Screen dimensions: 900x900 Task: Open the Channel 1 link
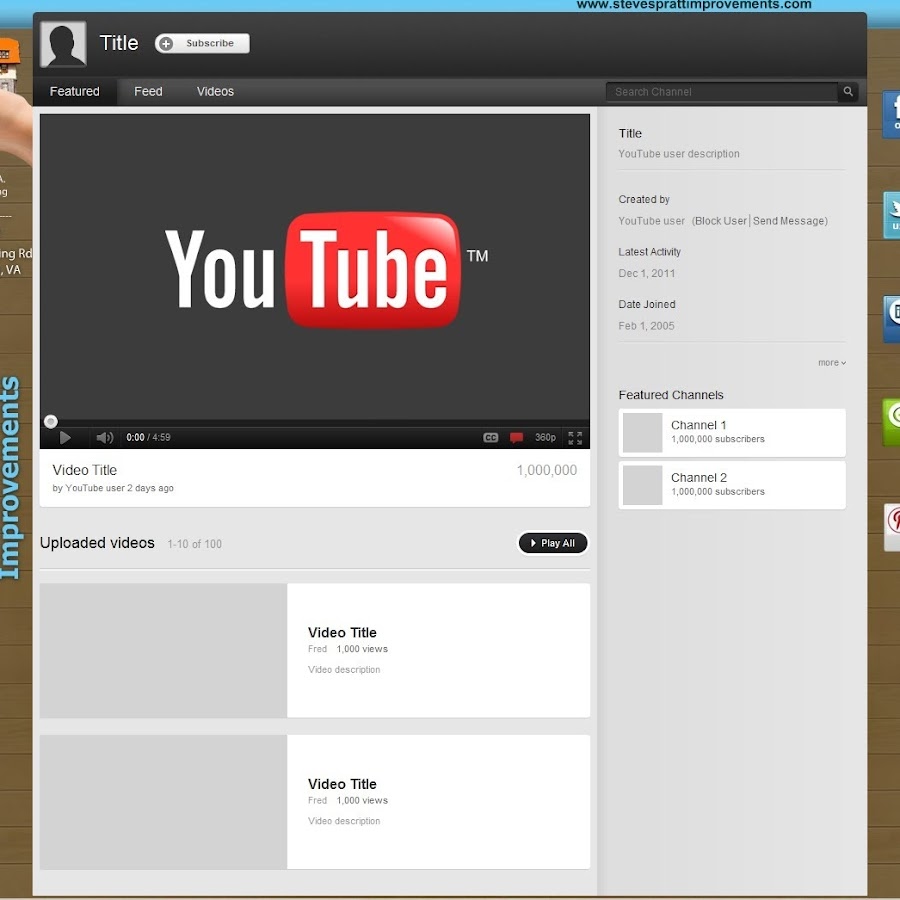click(699, 425)
